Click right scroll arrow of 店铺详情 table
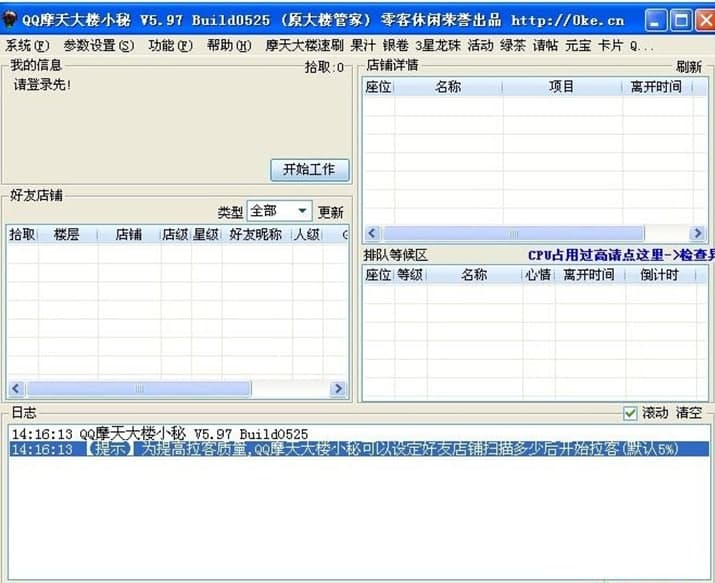715x583 pixels. coord(697,233)
